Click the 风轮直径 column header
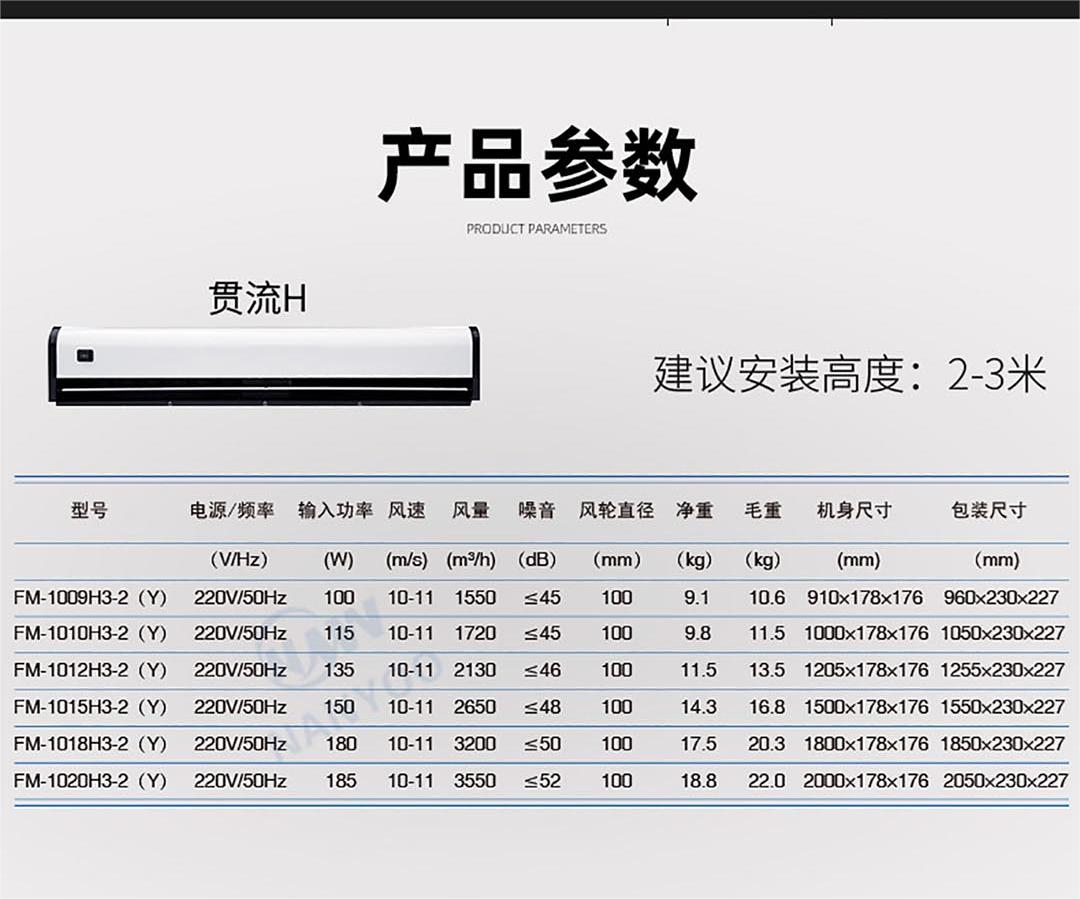The height and width of the screenshot is (899, 1080). coord(616,510)
